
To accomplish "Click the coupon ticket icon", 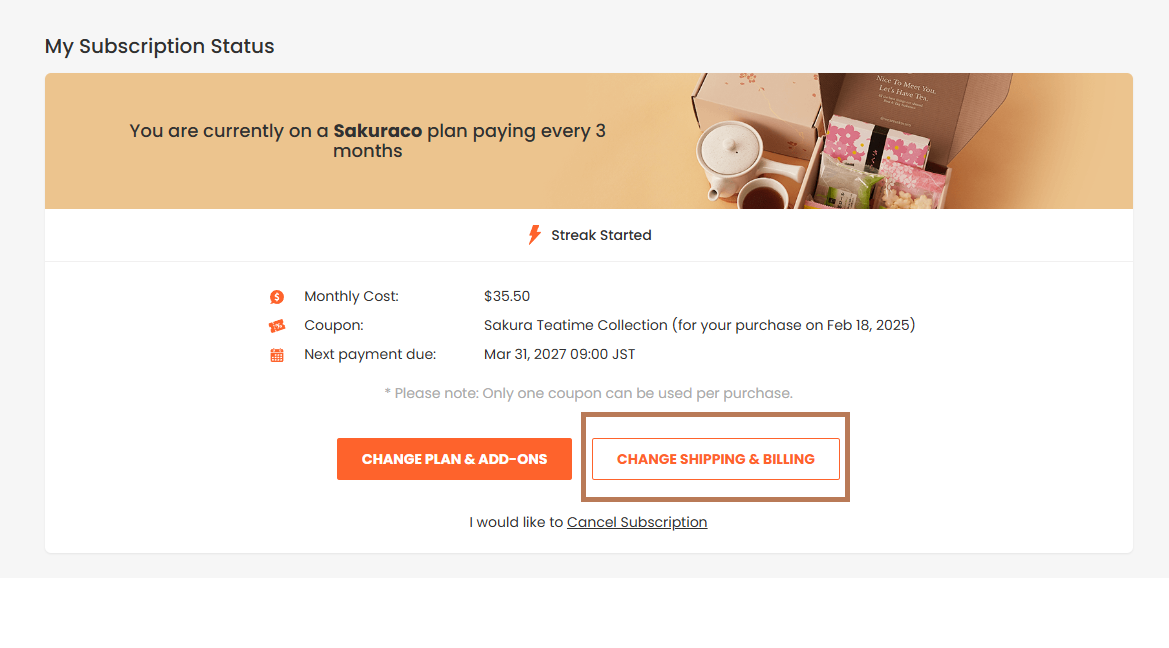I will point(277,326).
